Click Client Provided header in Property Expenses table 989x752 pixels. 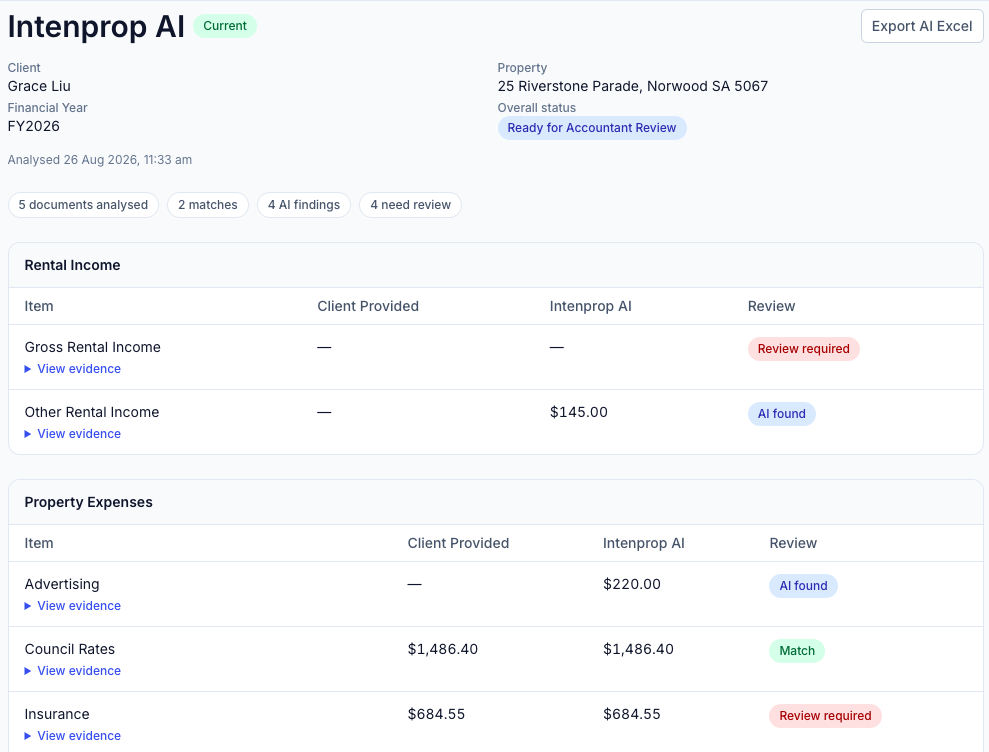[x=458, y=543]
